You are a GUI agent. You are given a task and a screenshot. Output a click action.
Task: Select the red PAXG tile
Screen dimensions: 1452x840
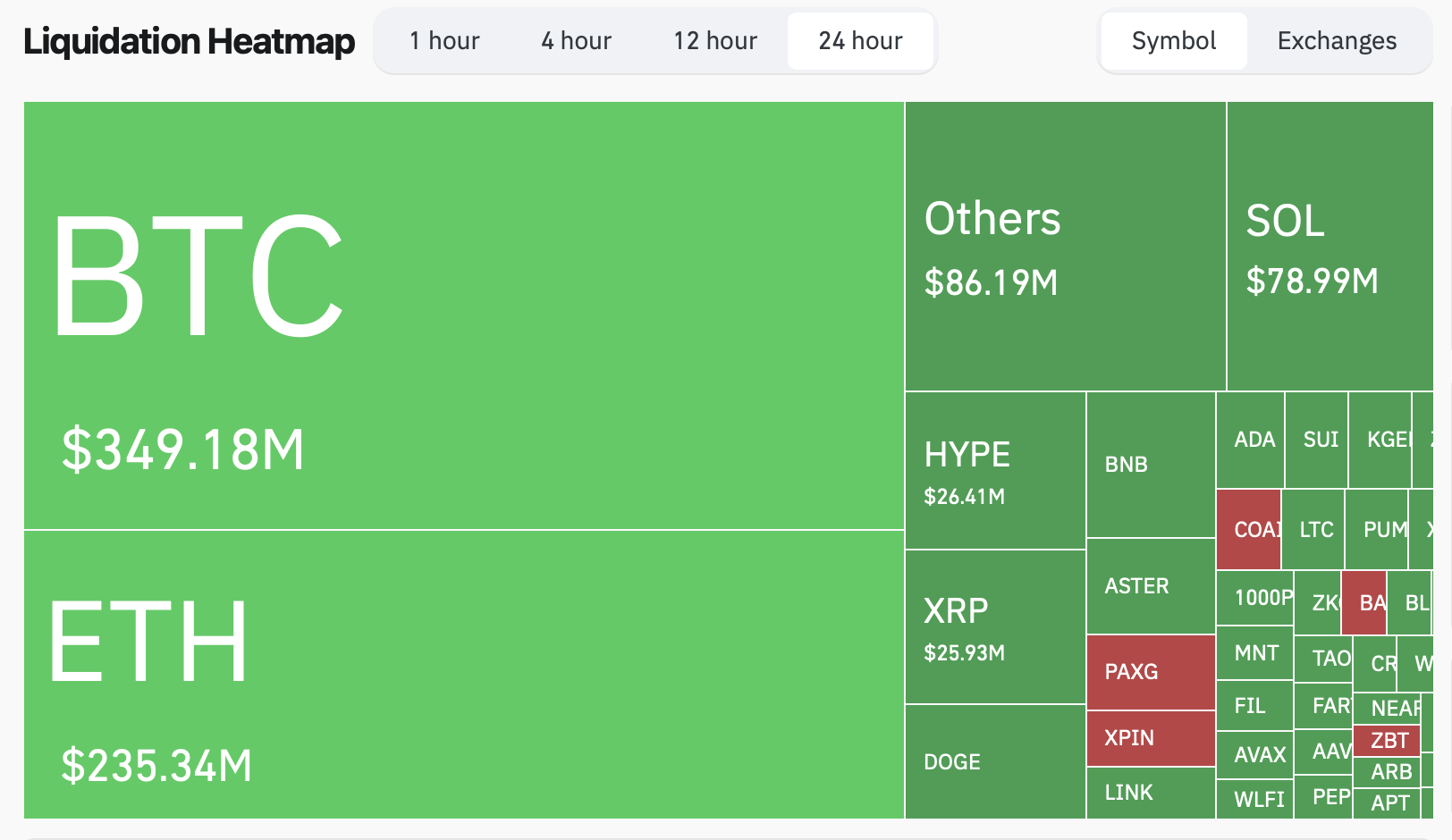1151,672
